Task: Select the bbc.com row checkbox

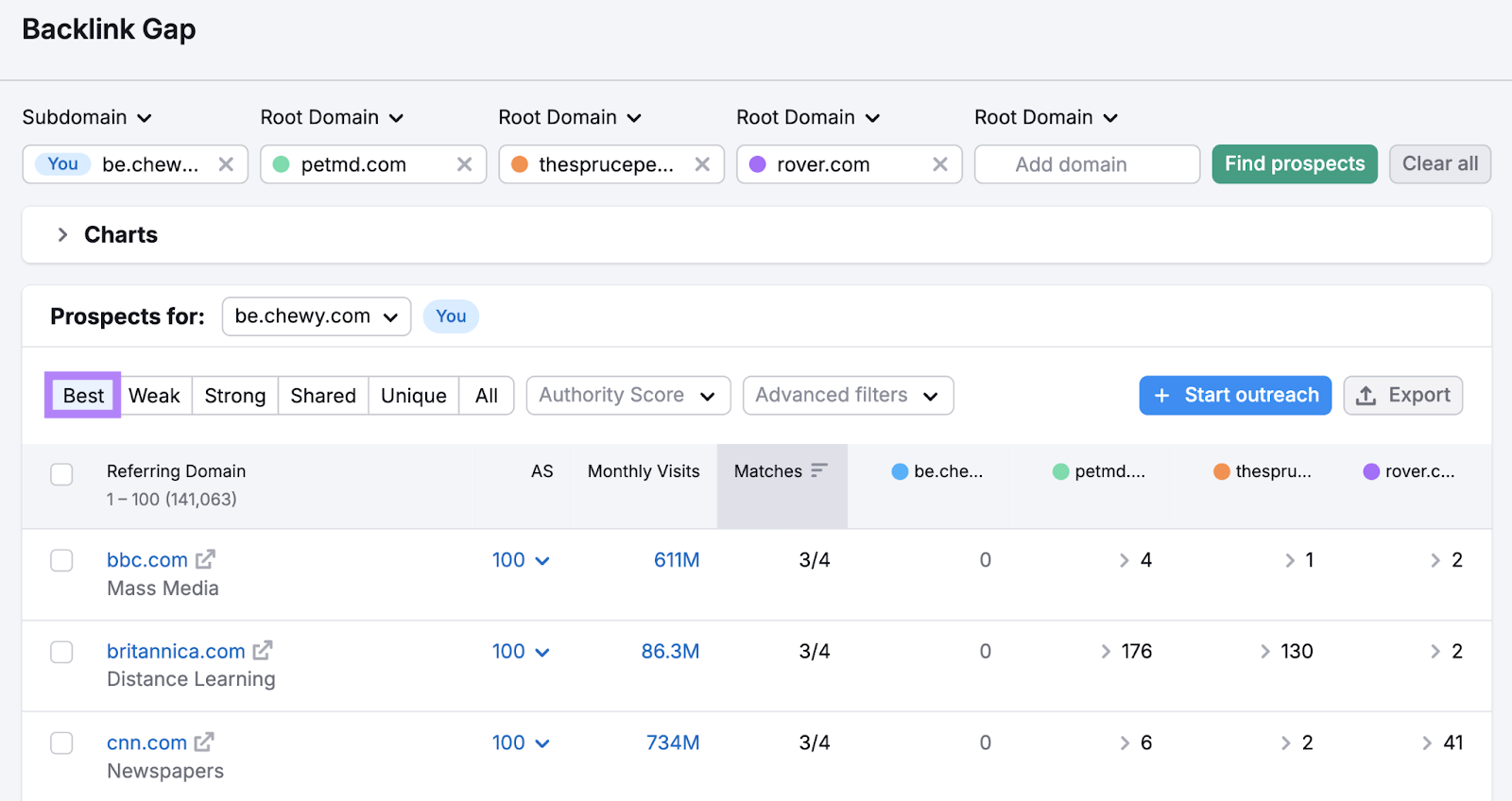Action: [x=61, y=560]
